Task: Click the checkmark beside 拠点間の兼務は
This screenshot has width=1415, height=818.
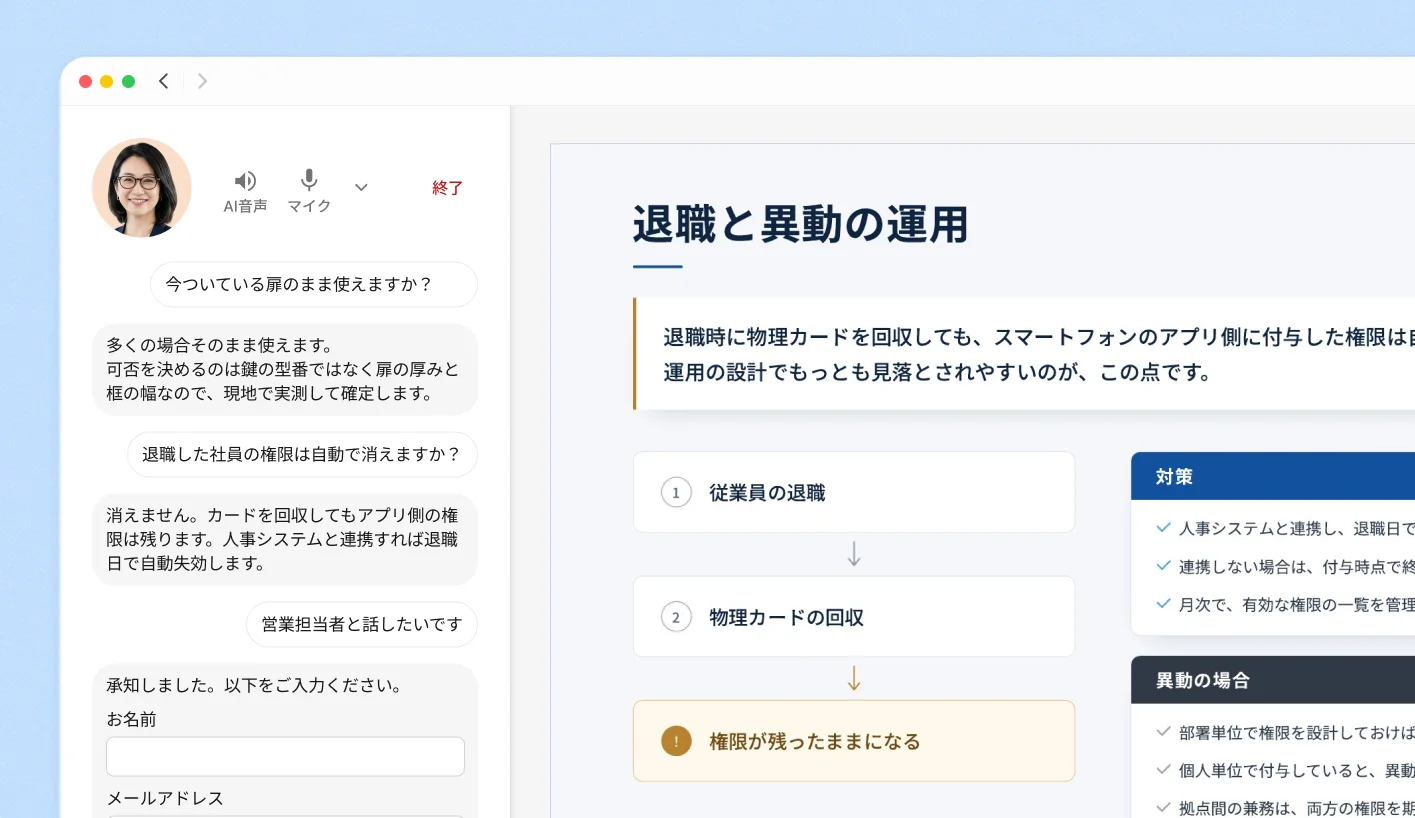Action: pyautogui.click(x=1163, y=807)
